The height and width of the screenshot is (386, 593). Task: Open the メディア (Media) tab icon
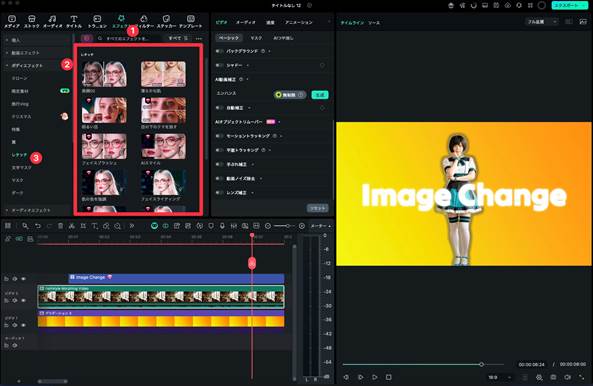click(12, 21)
